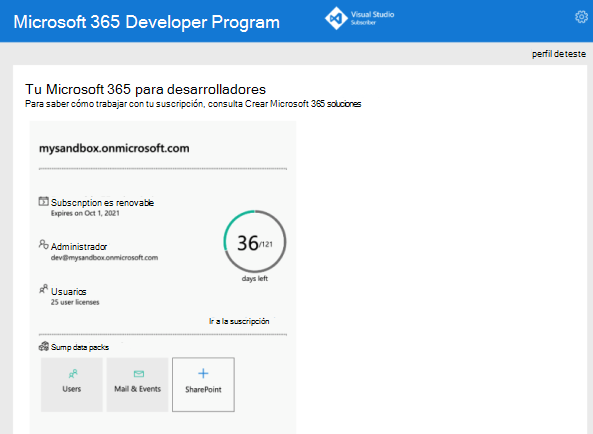Click the Administrador label
Viewport: 593px width, 434px height.
click(x=79, y=247)
